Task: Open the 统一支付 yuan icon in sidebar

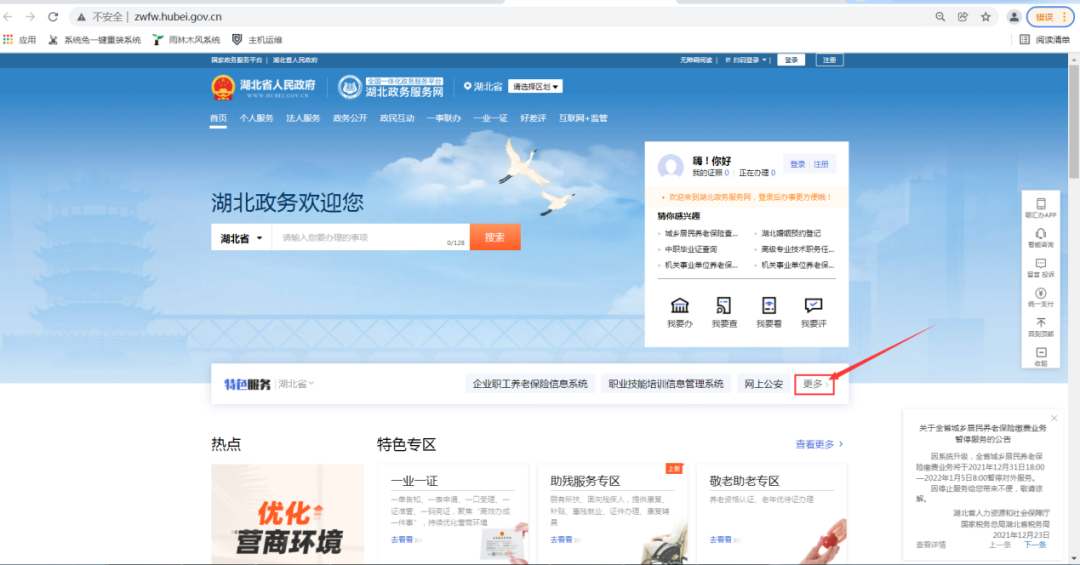Action: click(1040, 293)
